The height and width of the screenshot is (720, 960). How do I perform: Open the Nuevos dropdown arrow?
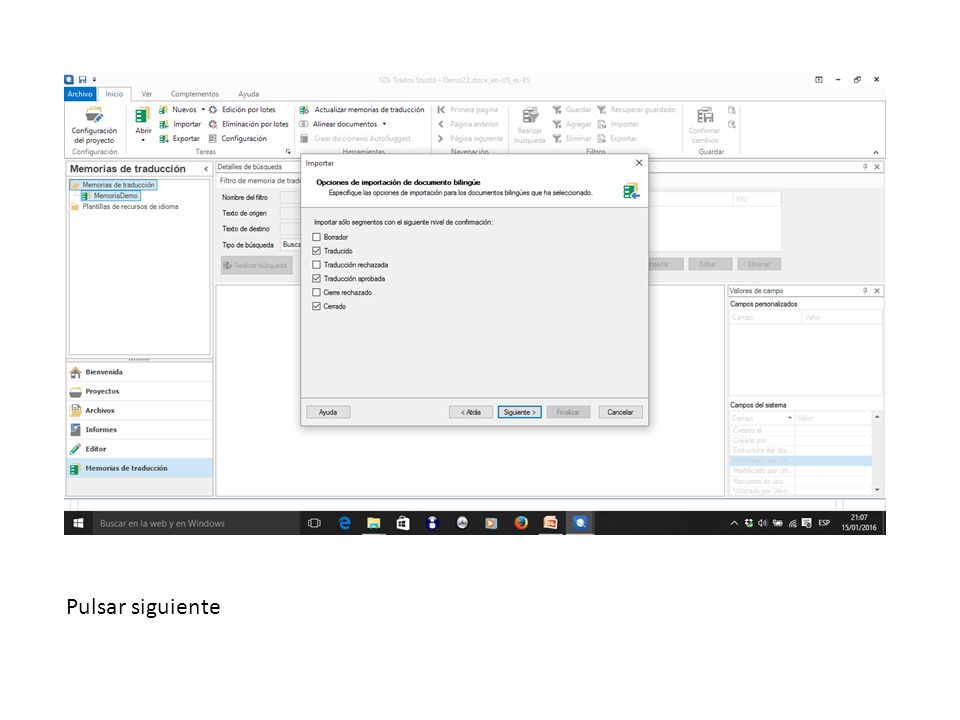pyautogui.click(x=203, y=110)
